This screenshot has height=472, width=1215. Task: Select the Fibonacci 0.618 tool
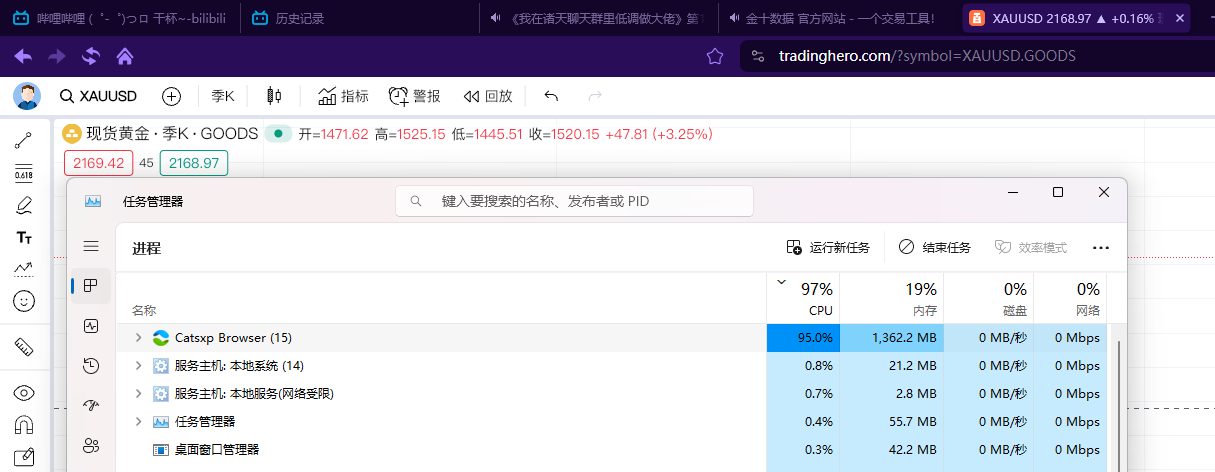coord(24,172)
